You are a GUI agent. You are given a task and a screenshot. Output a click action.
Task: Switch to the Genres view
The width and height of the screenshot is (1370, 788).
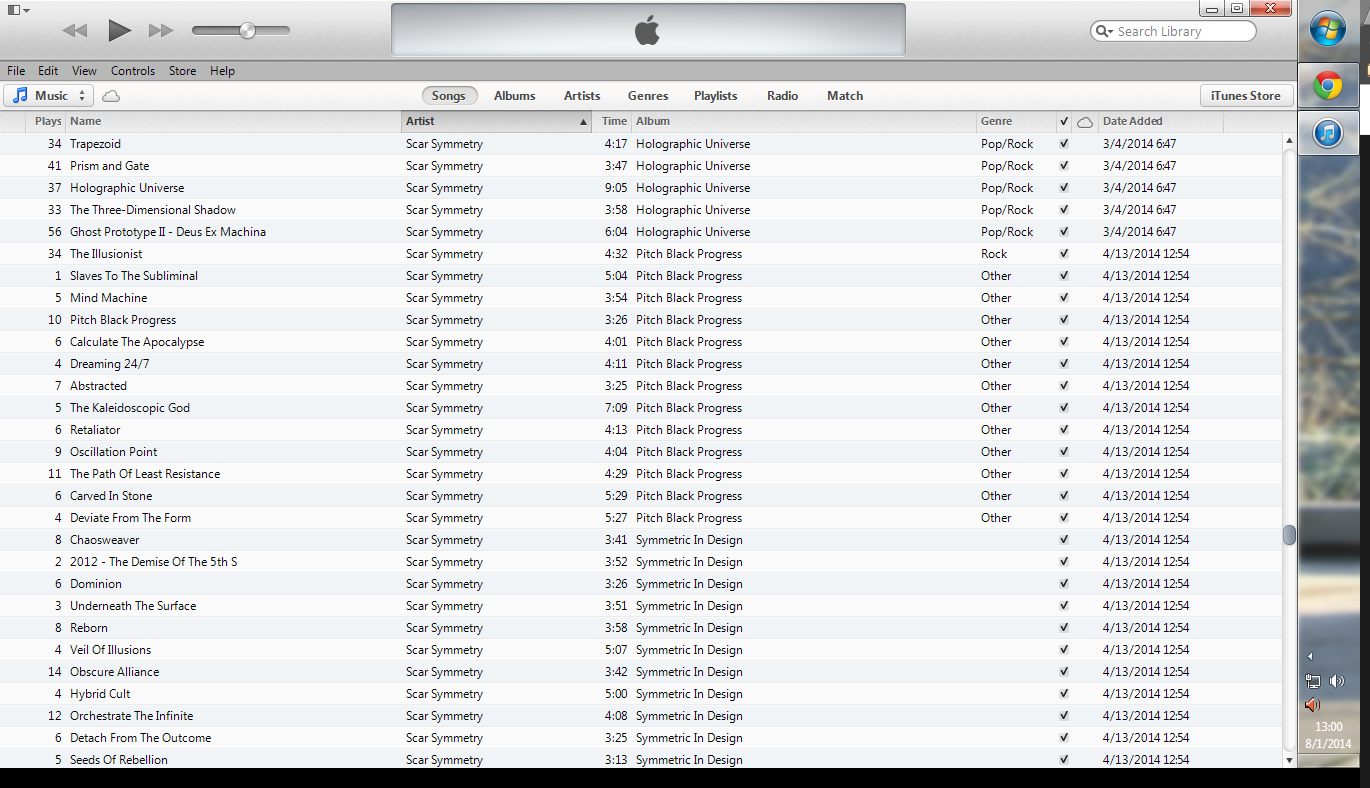click(648, 96)
